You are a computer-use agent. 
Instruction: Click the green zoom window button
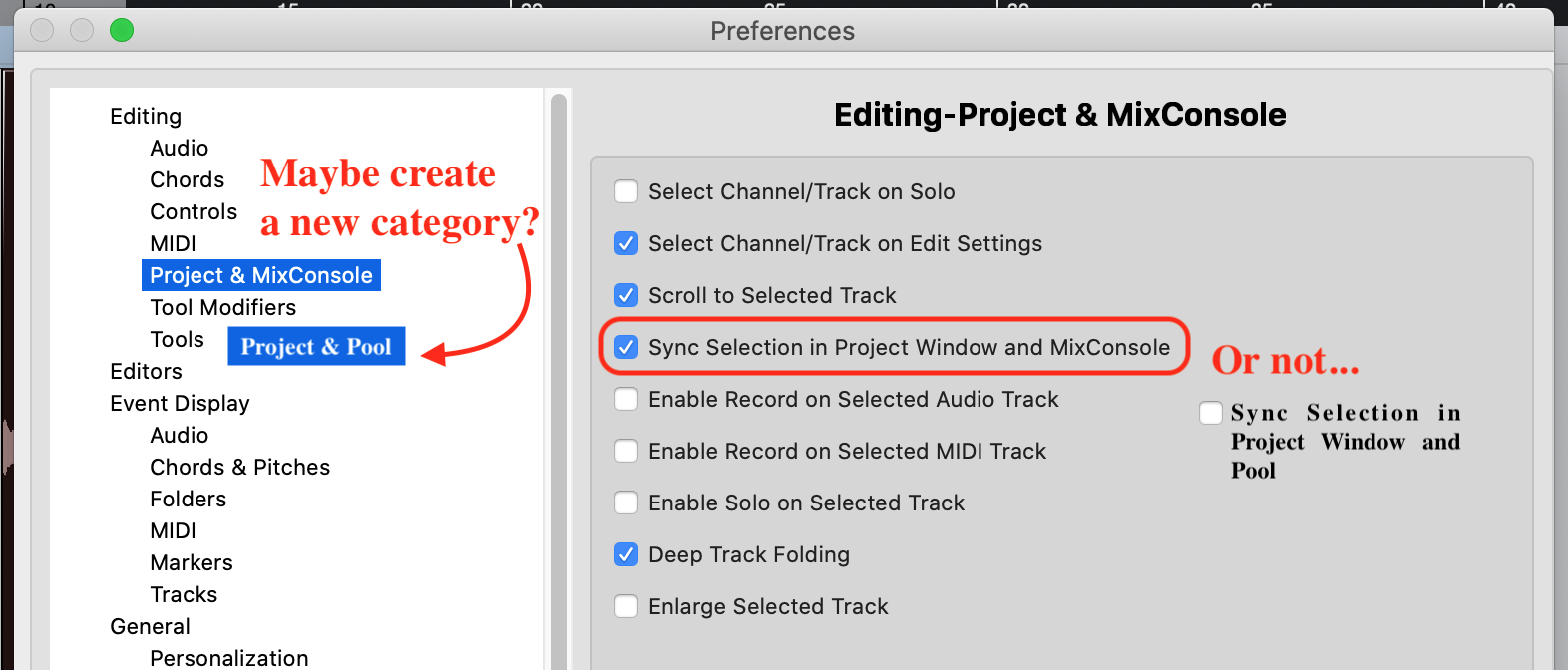pyautogui.click(x=122, y=30)
